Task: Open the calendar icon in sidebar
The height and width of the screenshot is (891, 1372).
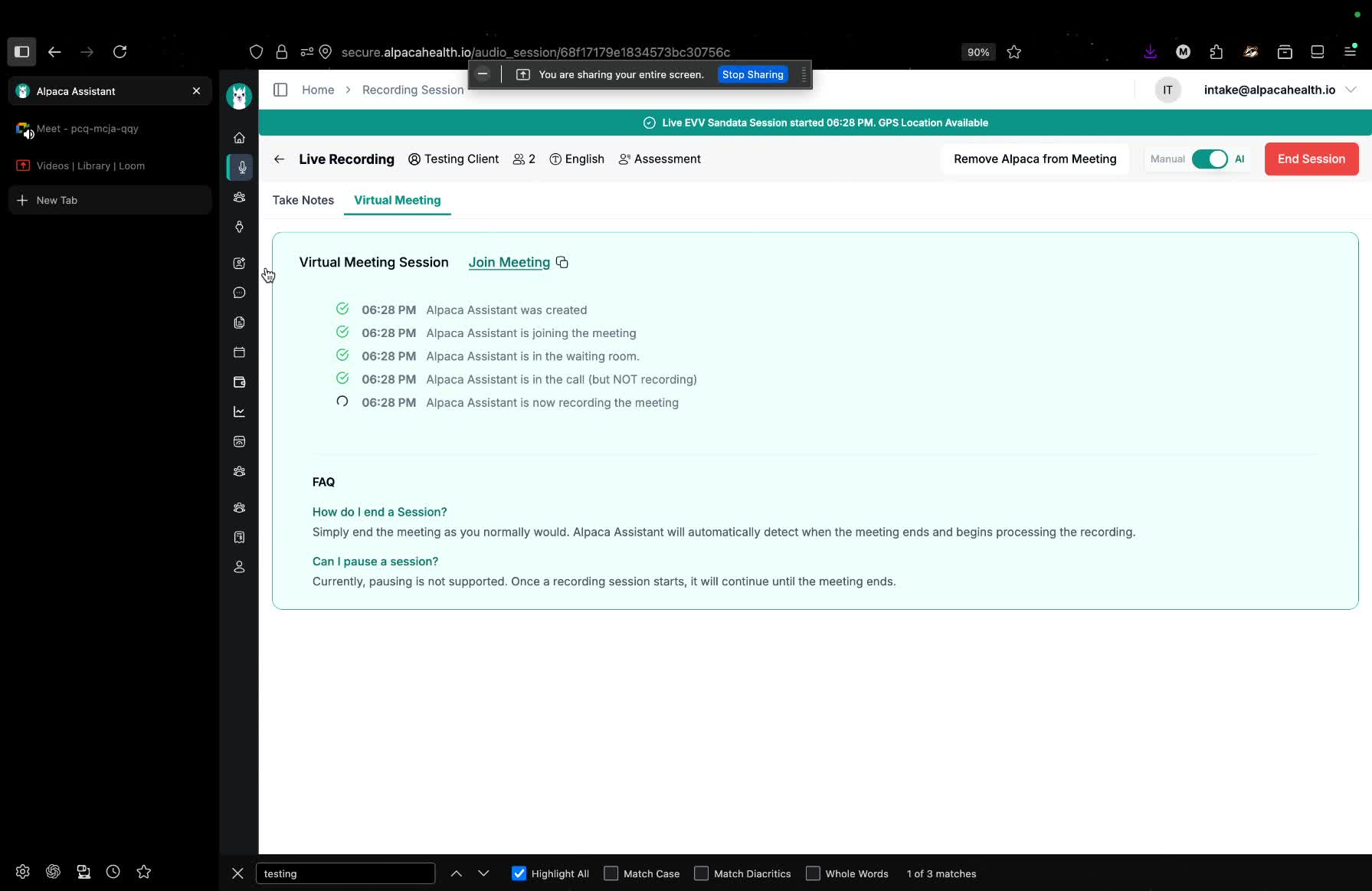Action: [x=239, y=352]
